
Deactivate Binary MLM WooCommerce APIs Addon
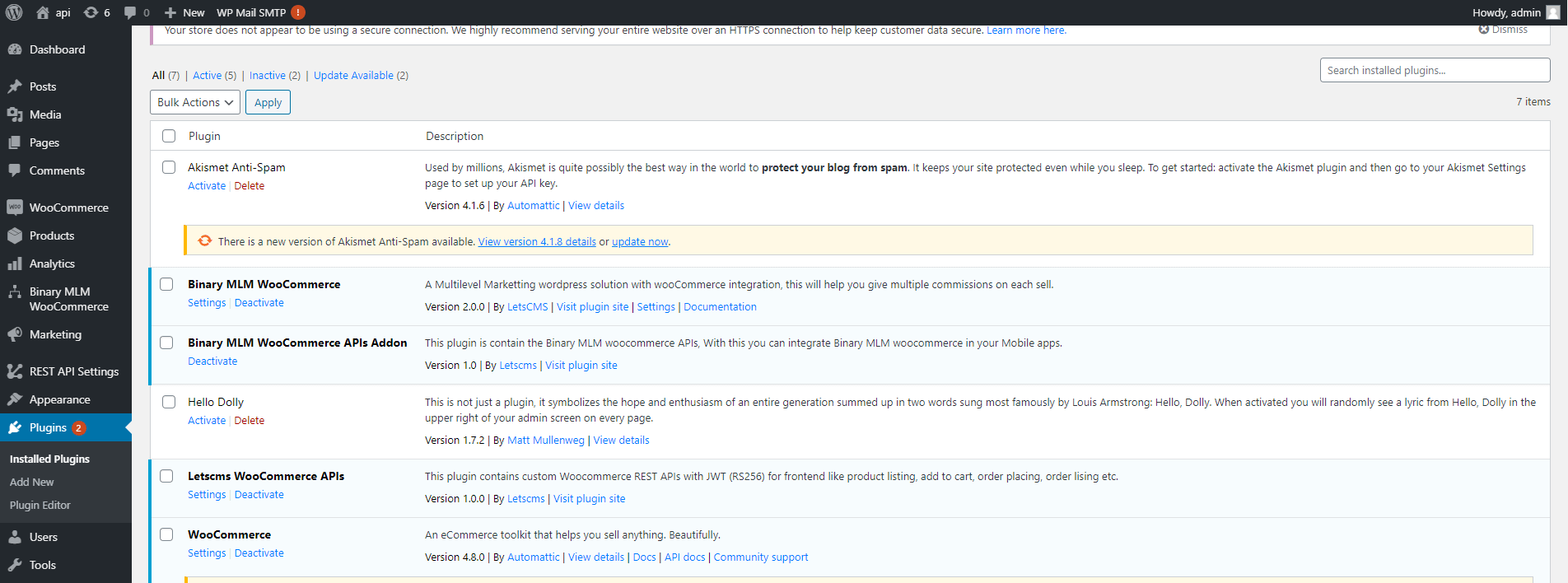pos(212,361)
